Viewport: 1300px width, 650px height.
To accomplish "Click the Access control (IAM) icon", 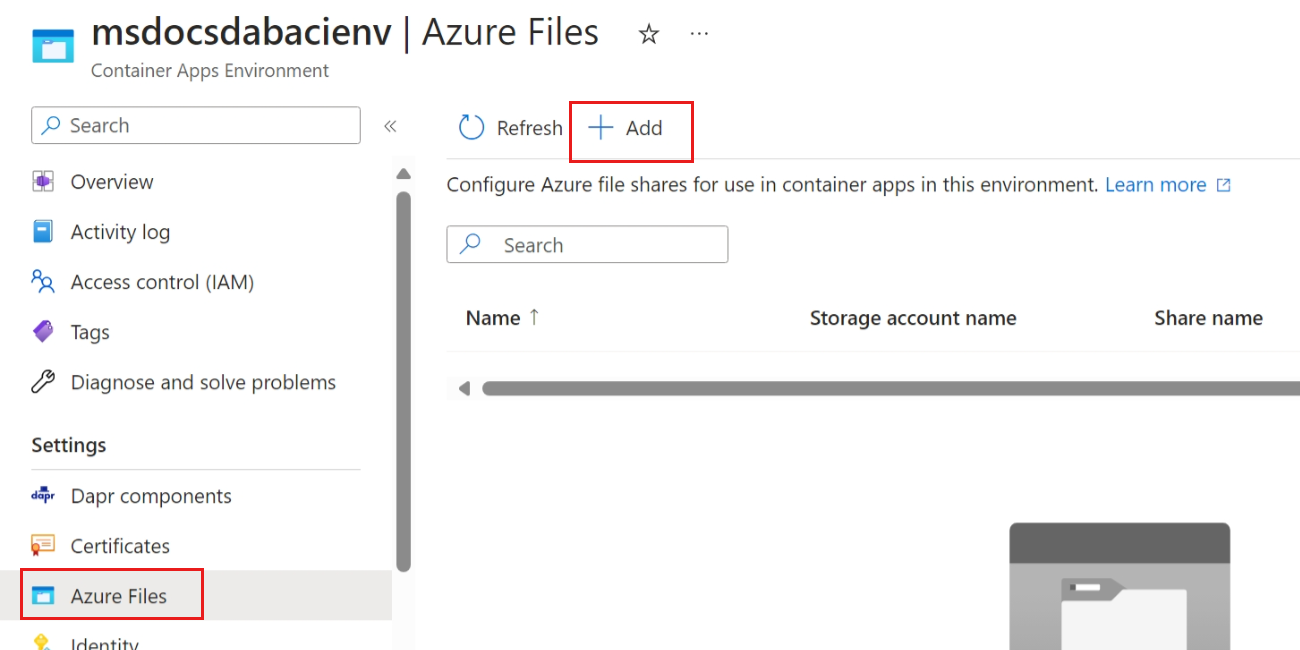I will click(x=44, y=282).
